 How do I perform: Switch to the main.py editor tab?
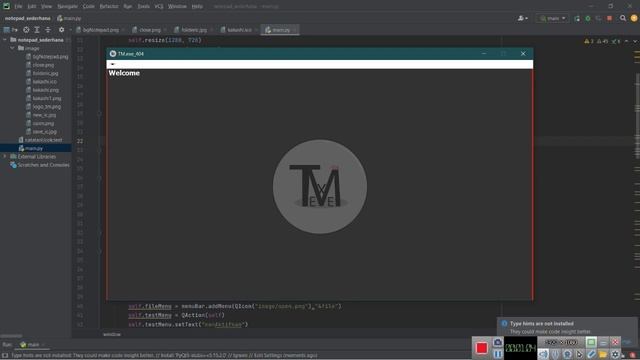pos(280,30)
